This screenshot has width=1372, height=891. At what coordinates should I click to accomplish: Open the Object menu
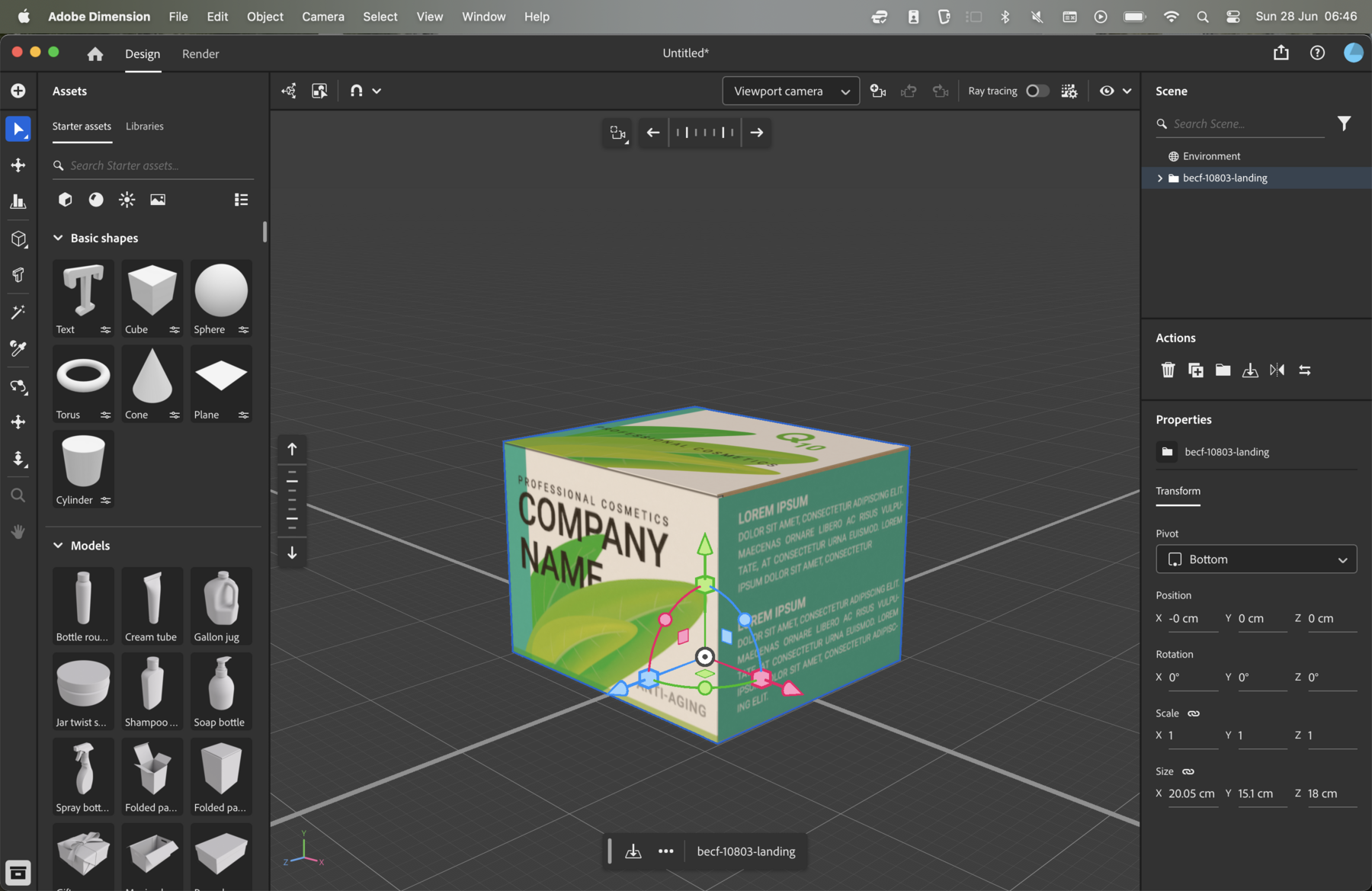[264, 16]
